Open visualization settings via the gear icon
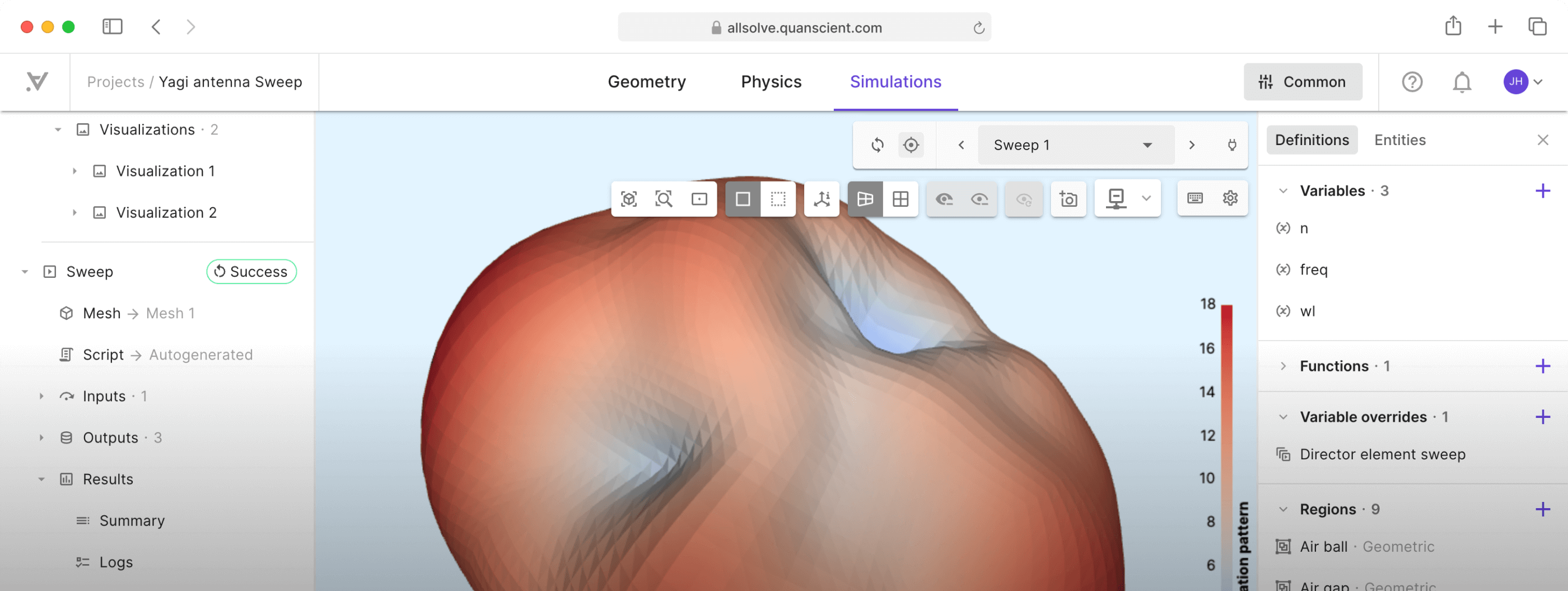This screenshot has width=1568, height=591. coord(1230,198)
